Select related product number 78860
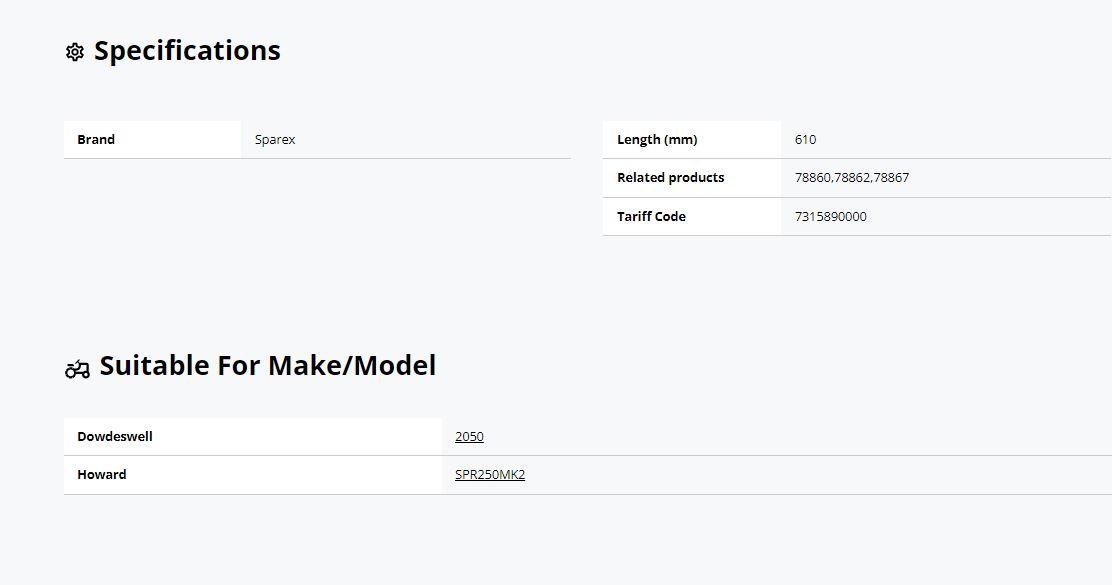The image size is (1112, 585). 813,178
